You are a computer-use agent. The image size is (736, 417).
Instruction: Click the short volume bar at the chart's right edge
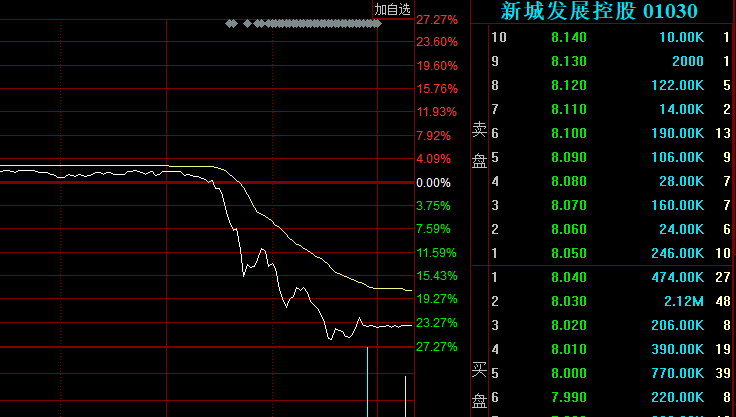[405, 396]
